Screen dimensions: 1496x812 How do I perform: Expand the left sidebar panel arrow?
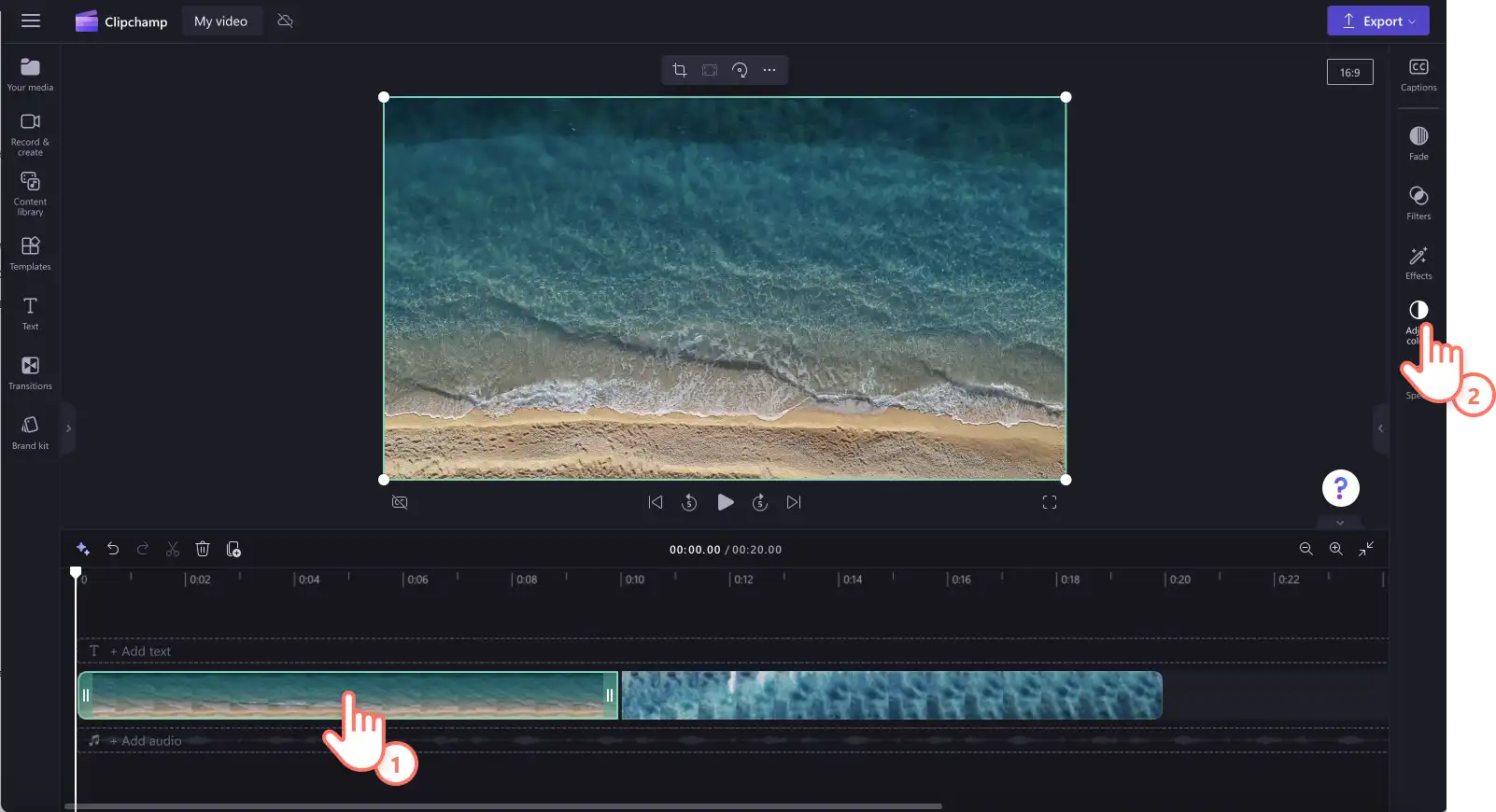68,428
